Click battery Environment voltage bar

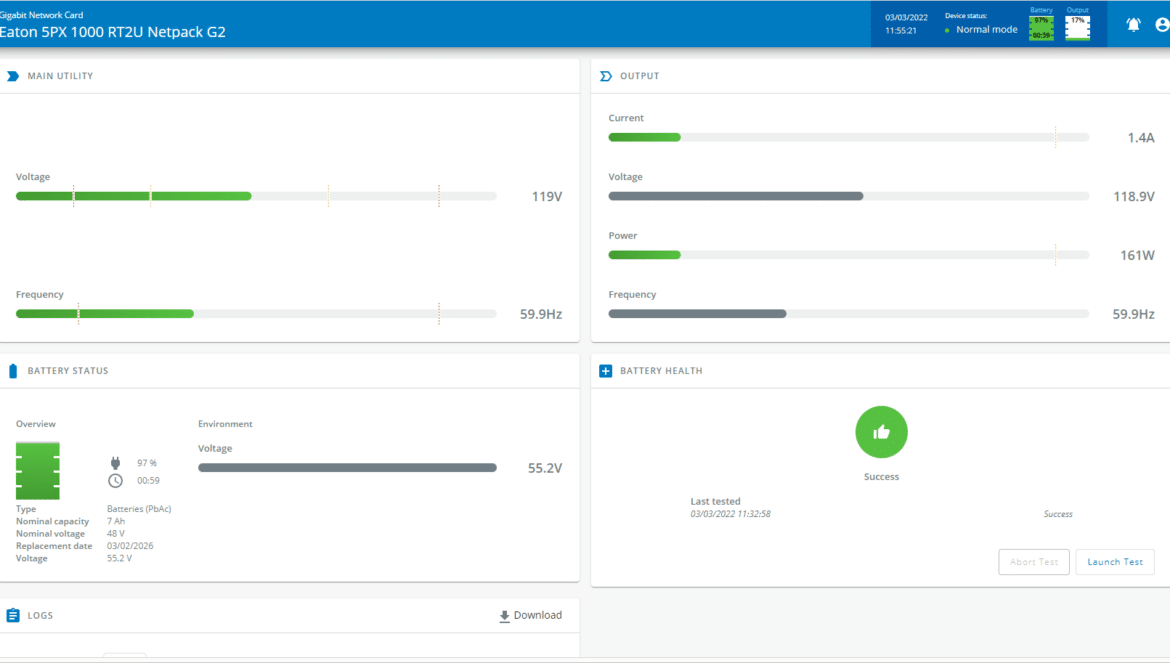(x=347, y=468)
